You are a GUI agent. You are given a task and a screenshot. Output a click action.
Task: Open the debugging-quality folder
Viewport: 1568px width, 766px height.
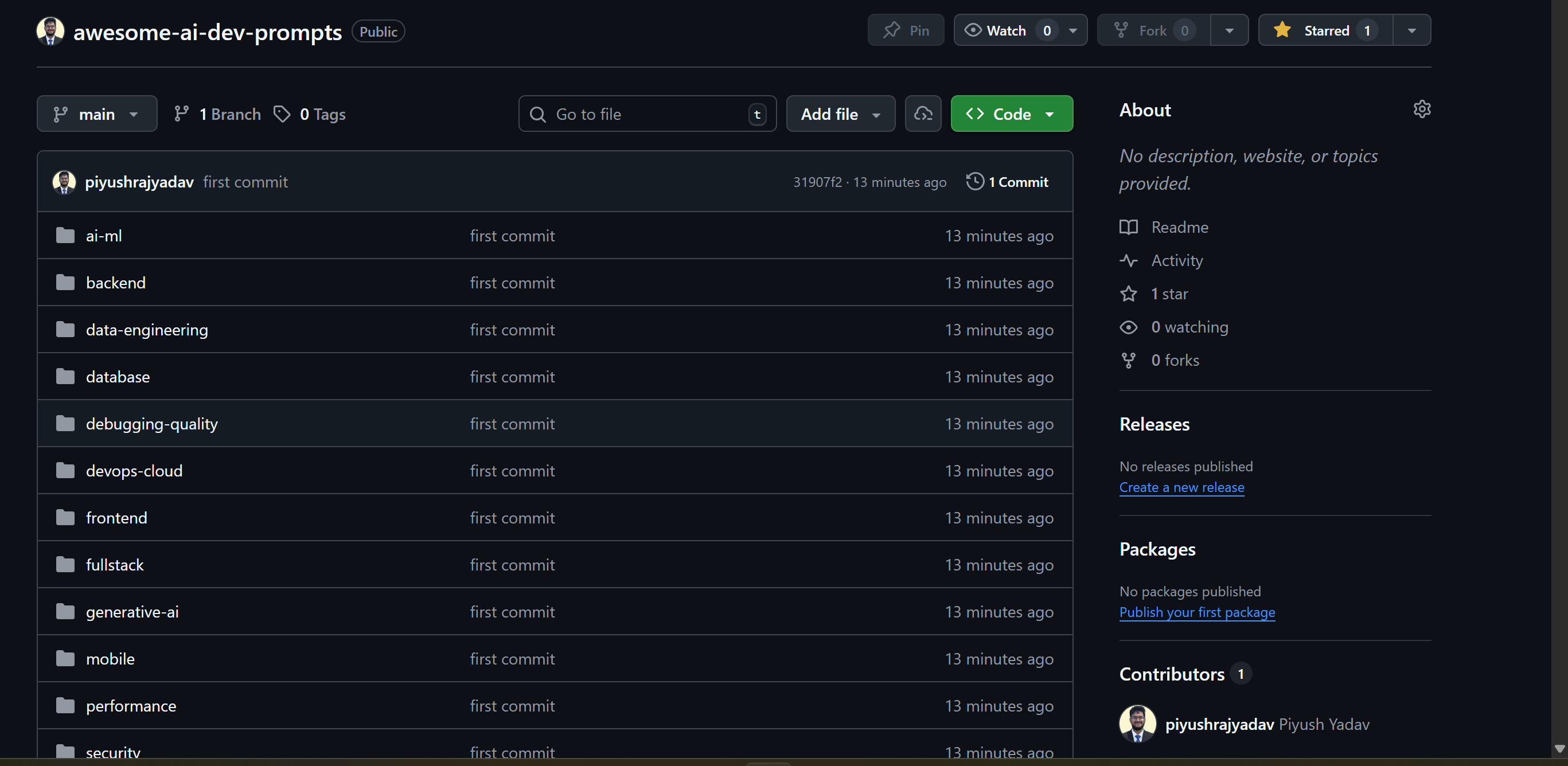point(151,424)
